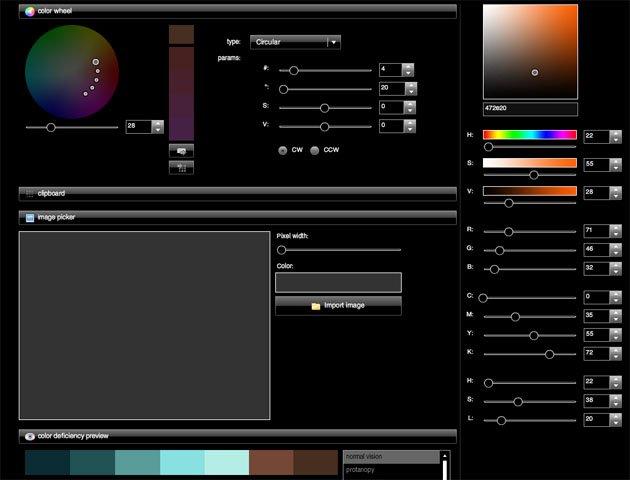
Task: Click the upper icon button below the gradient strip
Action: pyautogui.click(x=181, y=150)
